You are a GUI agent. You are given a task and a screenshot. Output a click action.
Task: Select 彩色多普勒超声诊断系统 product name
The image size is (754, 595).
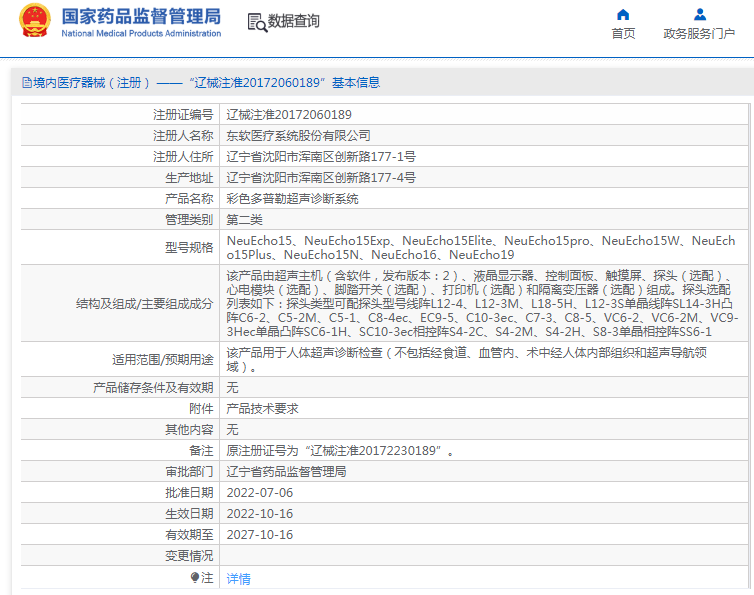292,199
